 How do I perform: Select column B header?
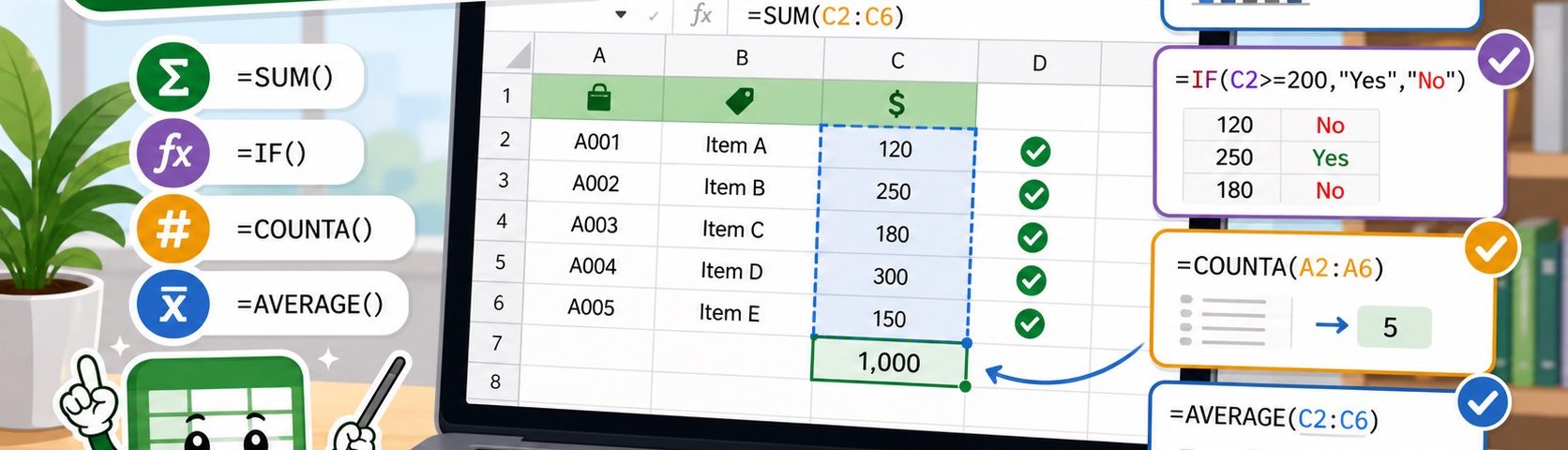pyautogui.click(x=742, y=58)
